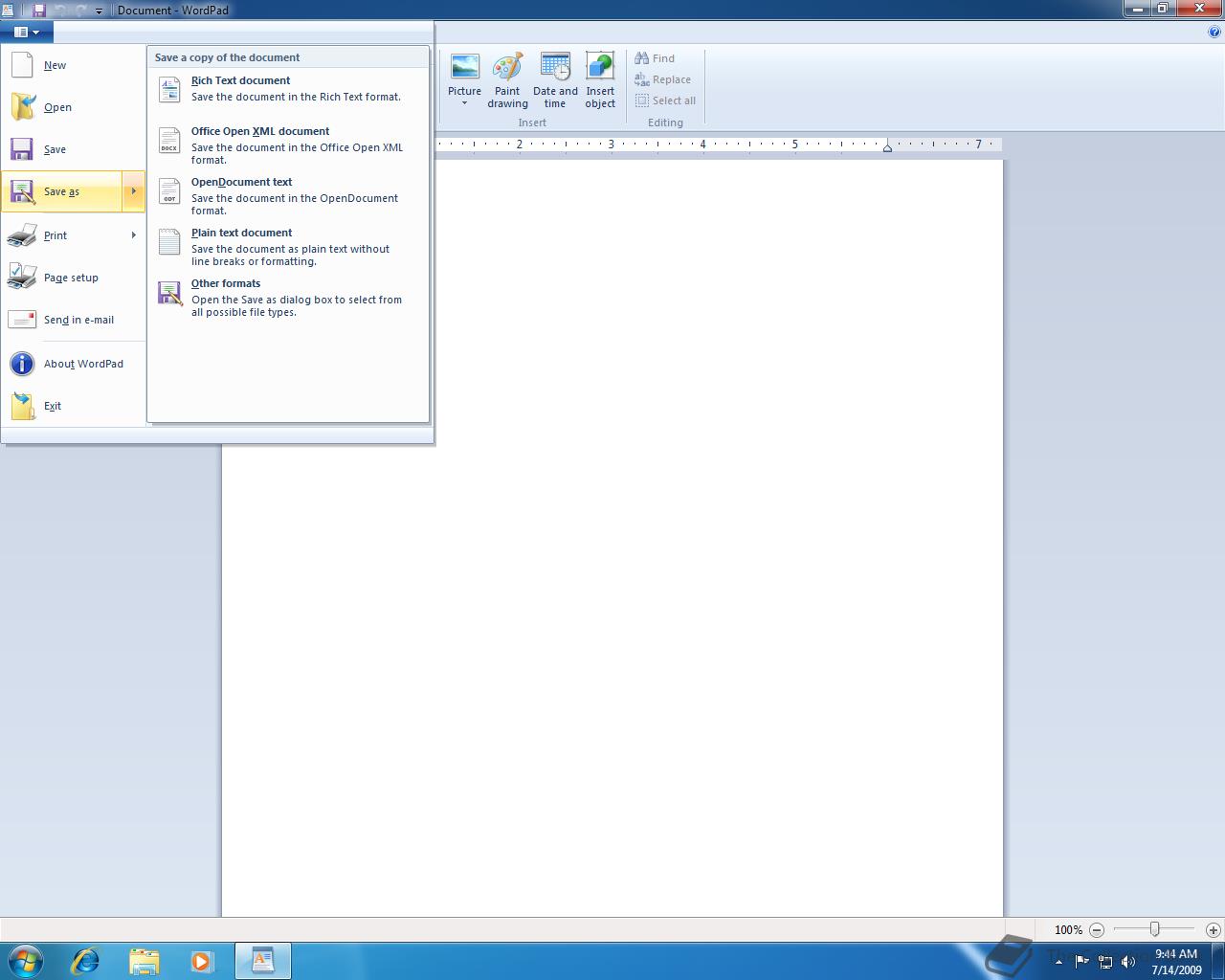The height and width of the screenshot is (980, 1225).
Task: Select About WordPad menu item
Action: click(73, 364)
